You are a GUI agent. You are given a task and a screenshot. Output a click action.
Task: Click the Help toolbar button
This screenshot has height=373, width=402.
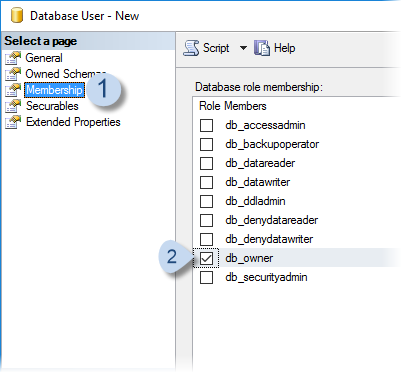coord(275,48)
